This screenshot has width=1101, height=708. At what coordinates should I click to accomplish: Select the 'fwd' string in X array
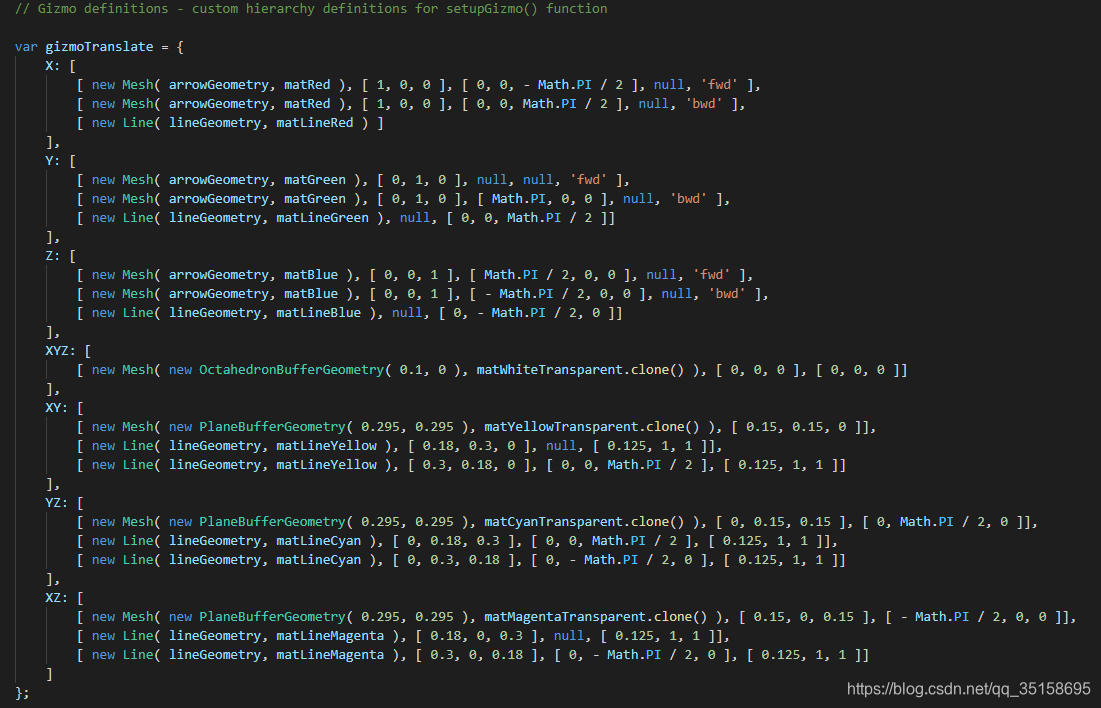[x=719, y=84]
